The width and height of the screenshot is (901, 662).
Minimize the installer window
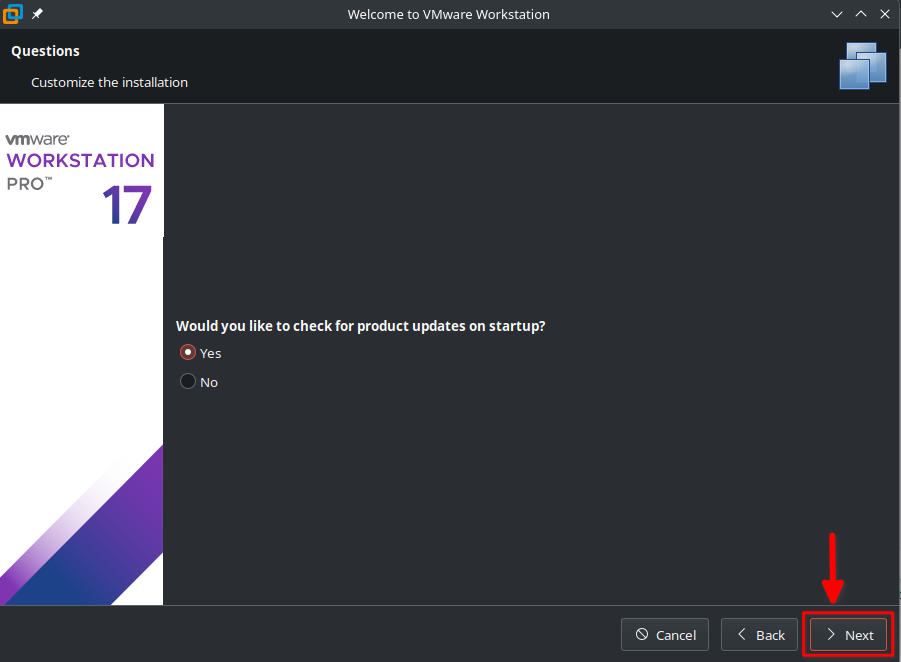click(x=837, y=14)
